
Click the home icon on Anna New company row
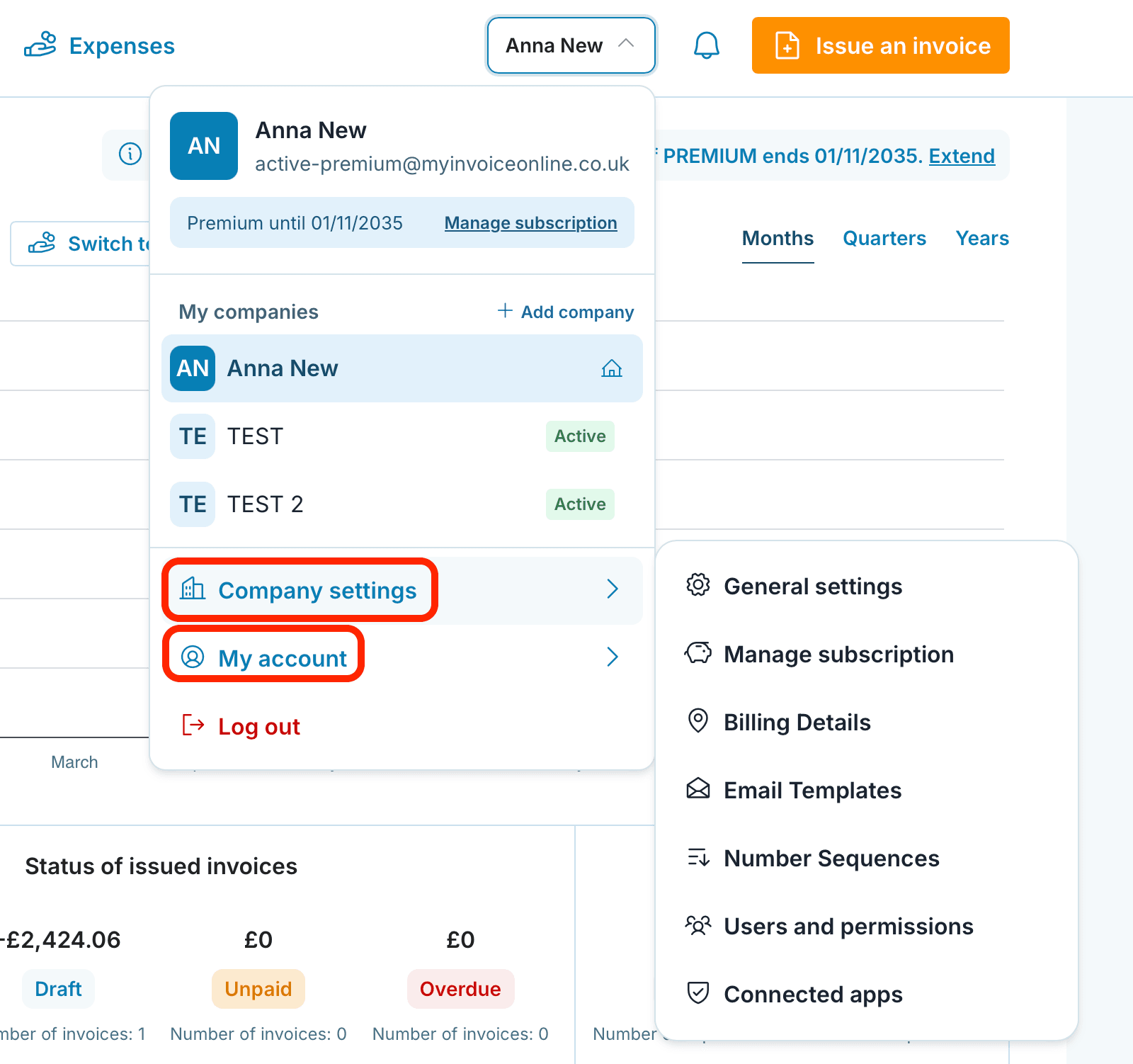point(612,368)
